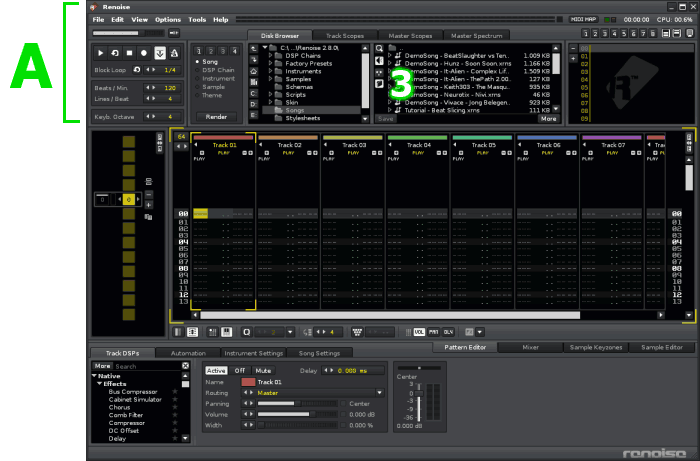The height and width of the screenshot is (461, 700).
Task: Expand the Samples folder in browser tree
Action: [x=270, y=79]
